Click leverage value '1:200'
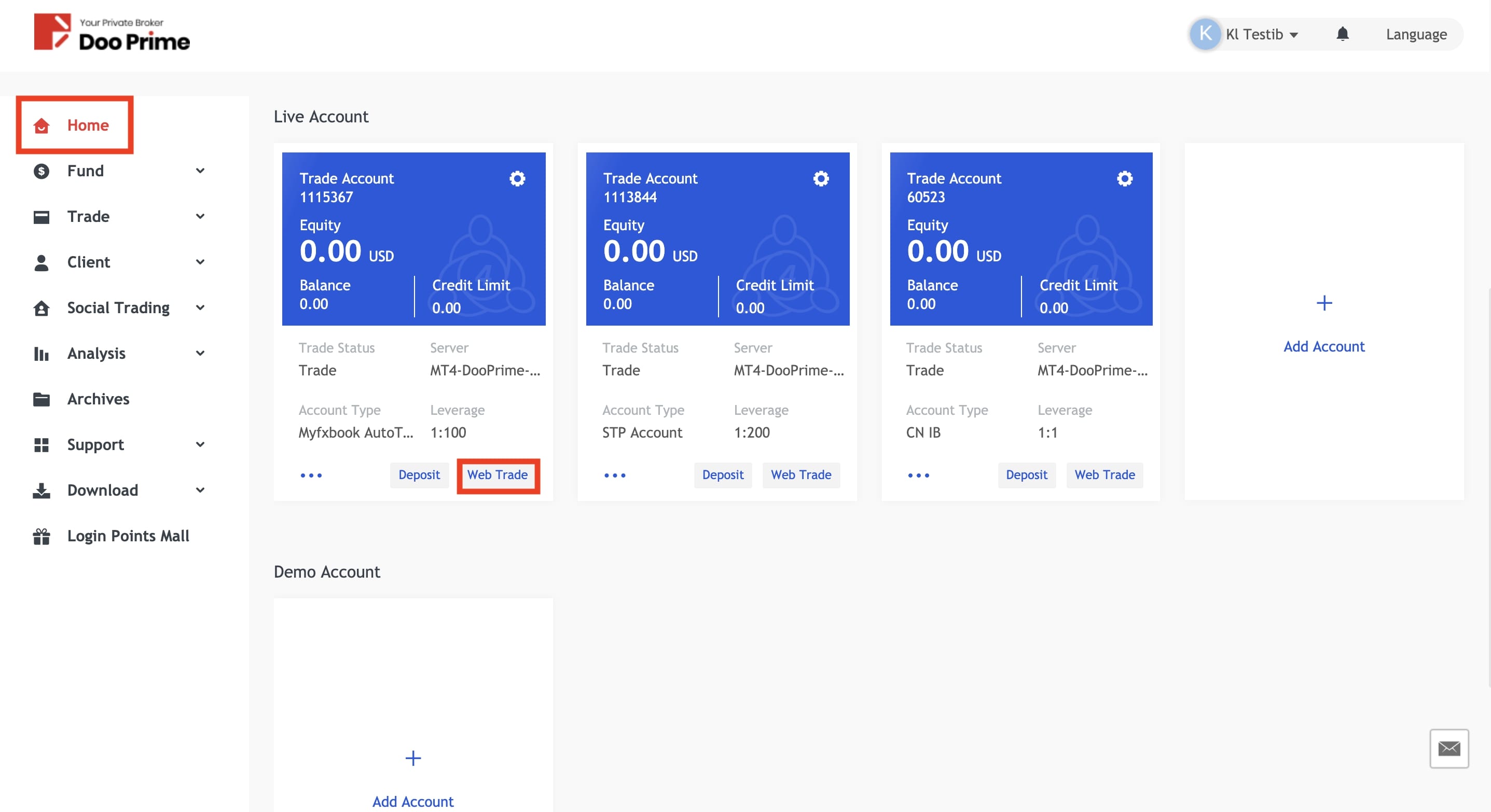The height and width of the screenshot is (812, 1491). click(751, 432)
